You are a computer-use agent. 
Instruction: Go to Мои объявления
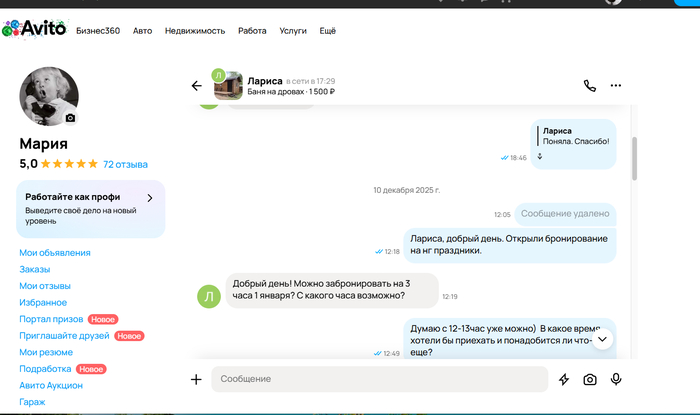(x=55, y=253)
